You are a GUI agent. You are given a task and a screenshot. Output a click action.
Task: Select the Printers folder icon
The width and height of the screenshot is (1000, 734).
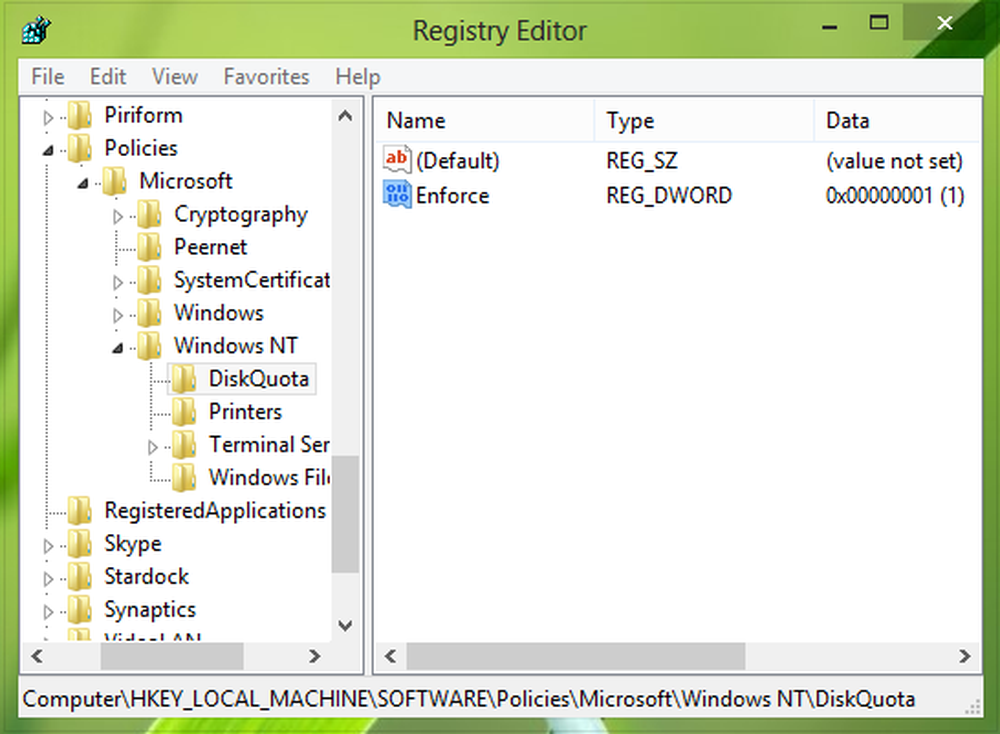click(x=185, y=412)
